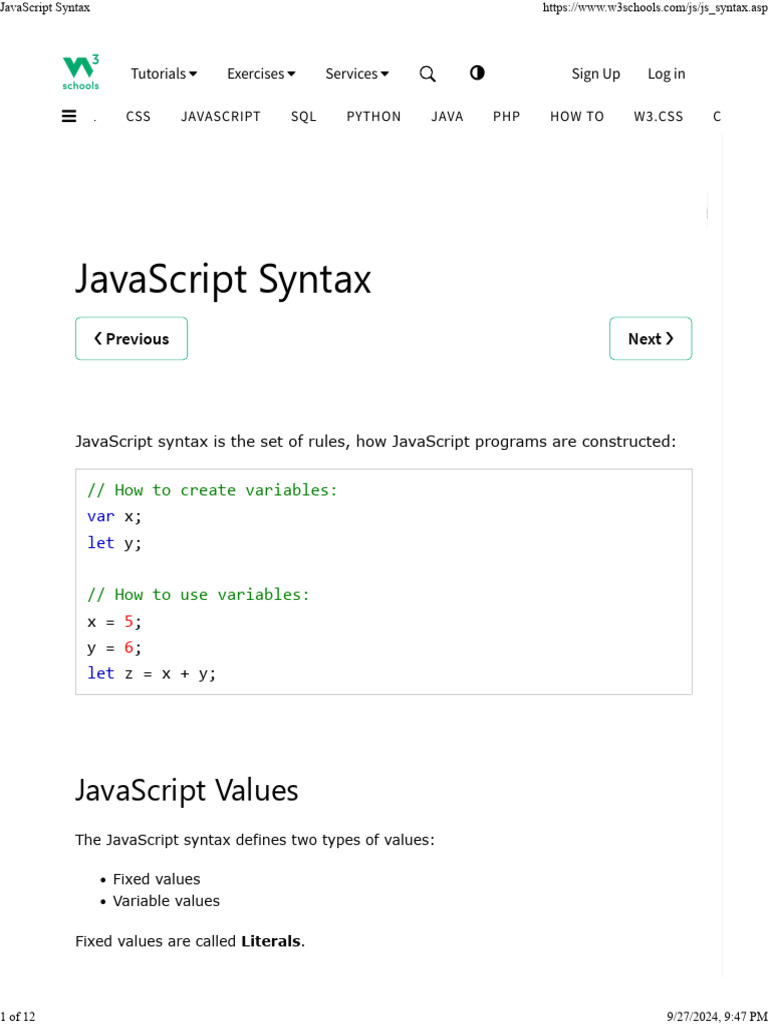The width and height of the screenshot is (768, 1024).
Task: Click the JavaScript Values heading
Action: [187, 790]
